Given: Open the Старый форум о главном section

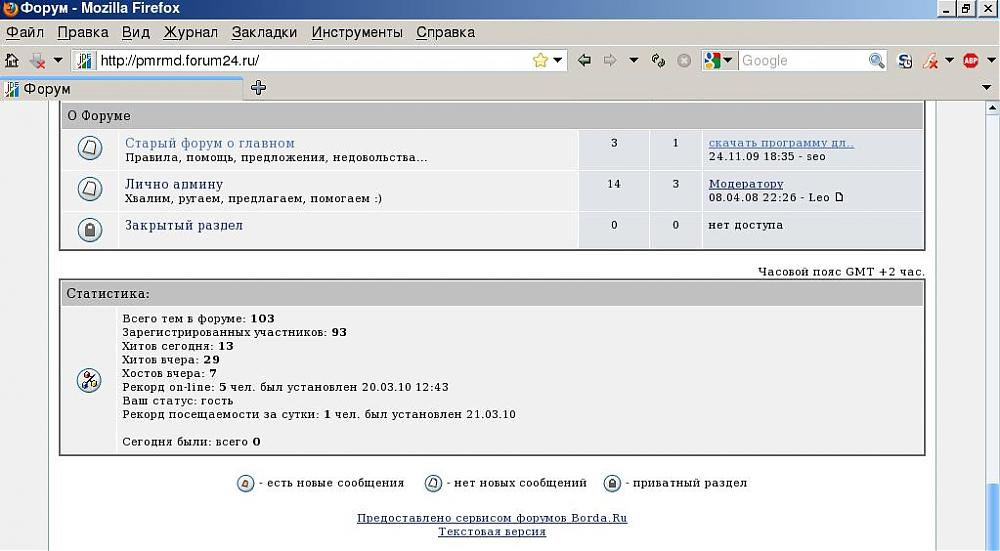Looking at the screenshot, I should click(x=209, y=143).
